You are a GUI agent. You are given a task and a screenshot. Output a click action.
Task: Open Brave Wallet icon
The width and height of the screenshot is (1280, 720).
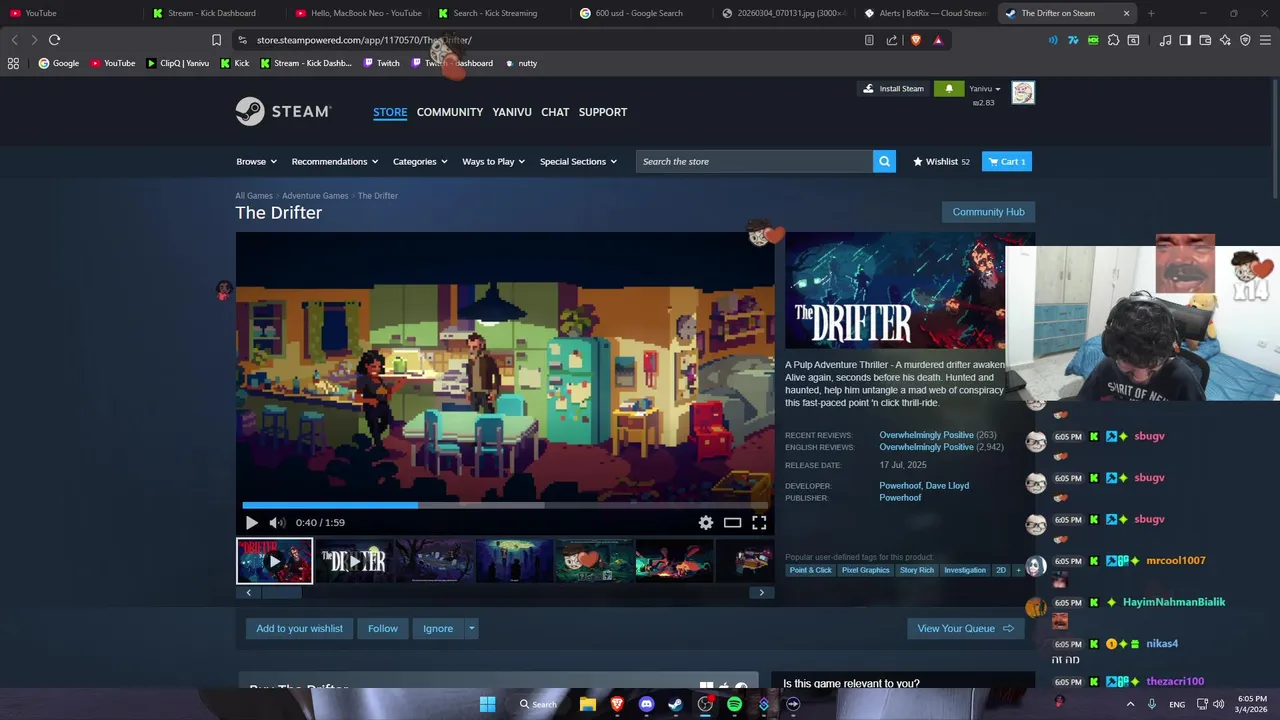[x=1205, y=40]
